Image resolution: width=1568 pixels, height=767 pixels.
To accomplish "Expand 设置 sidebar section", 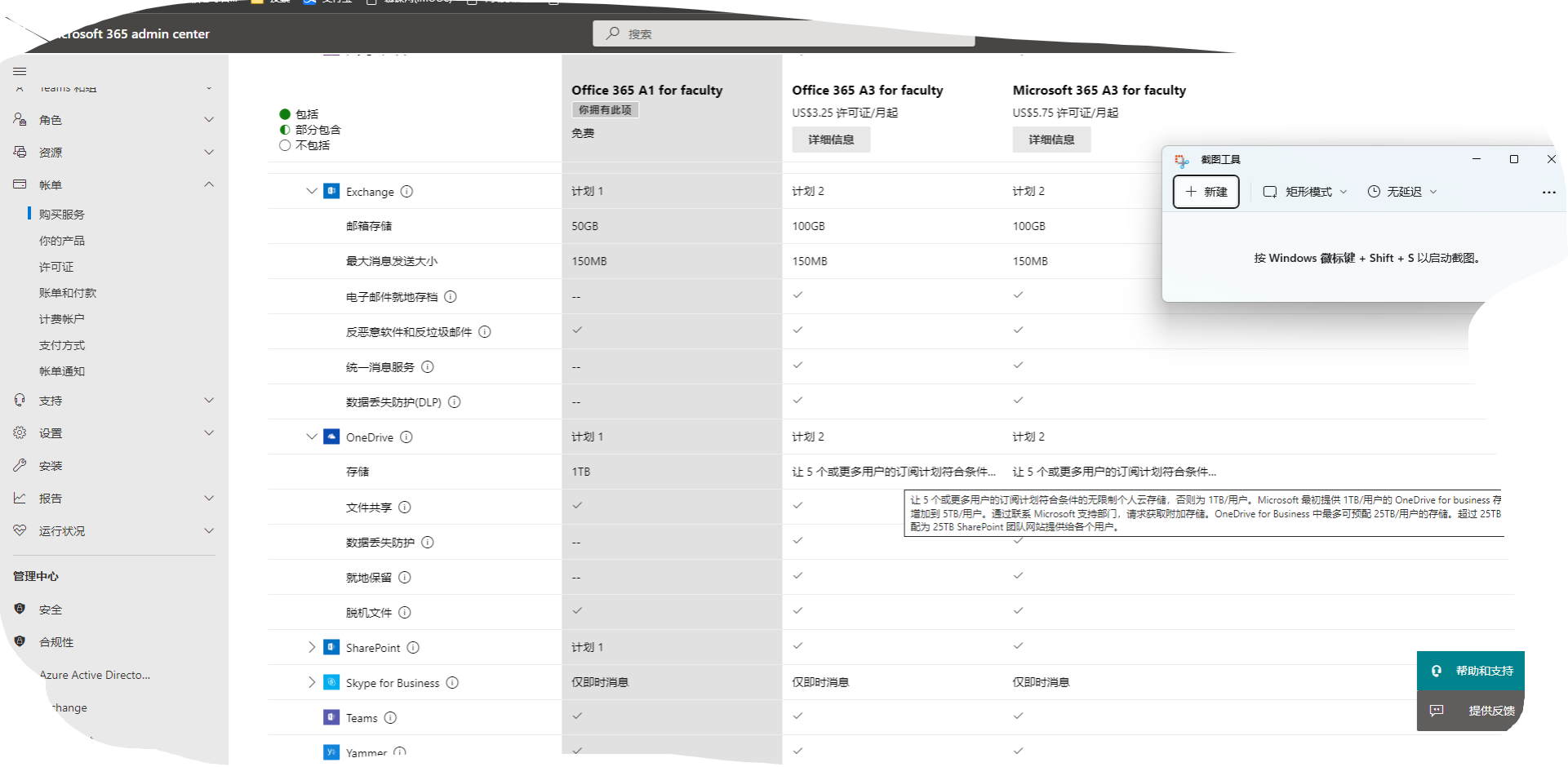I will coord(209,432).
